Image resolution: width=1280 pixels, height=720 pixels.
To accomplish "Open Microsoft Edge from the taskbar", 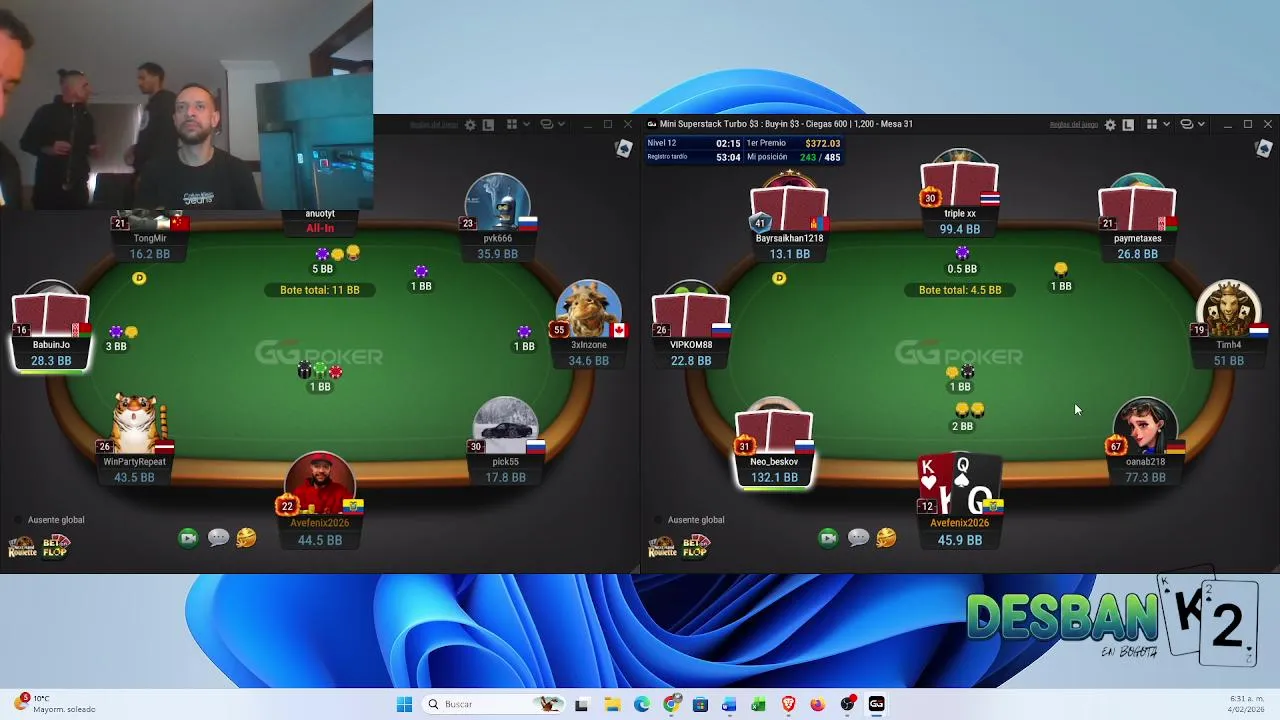I will pos(641,704).
